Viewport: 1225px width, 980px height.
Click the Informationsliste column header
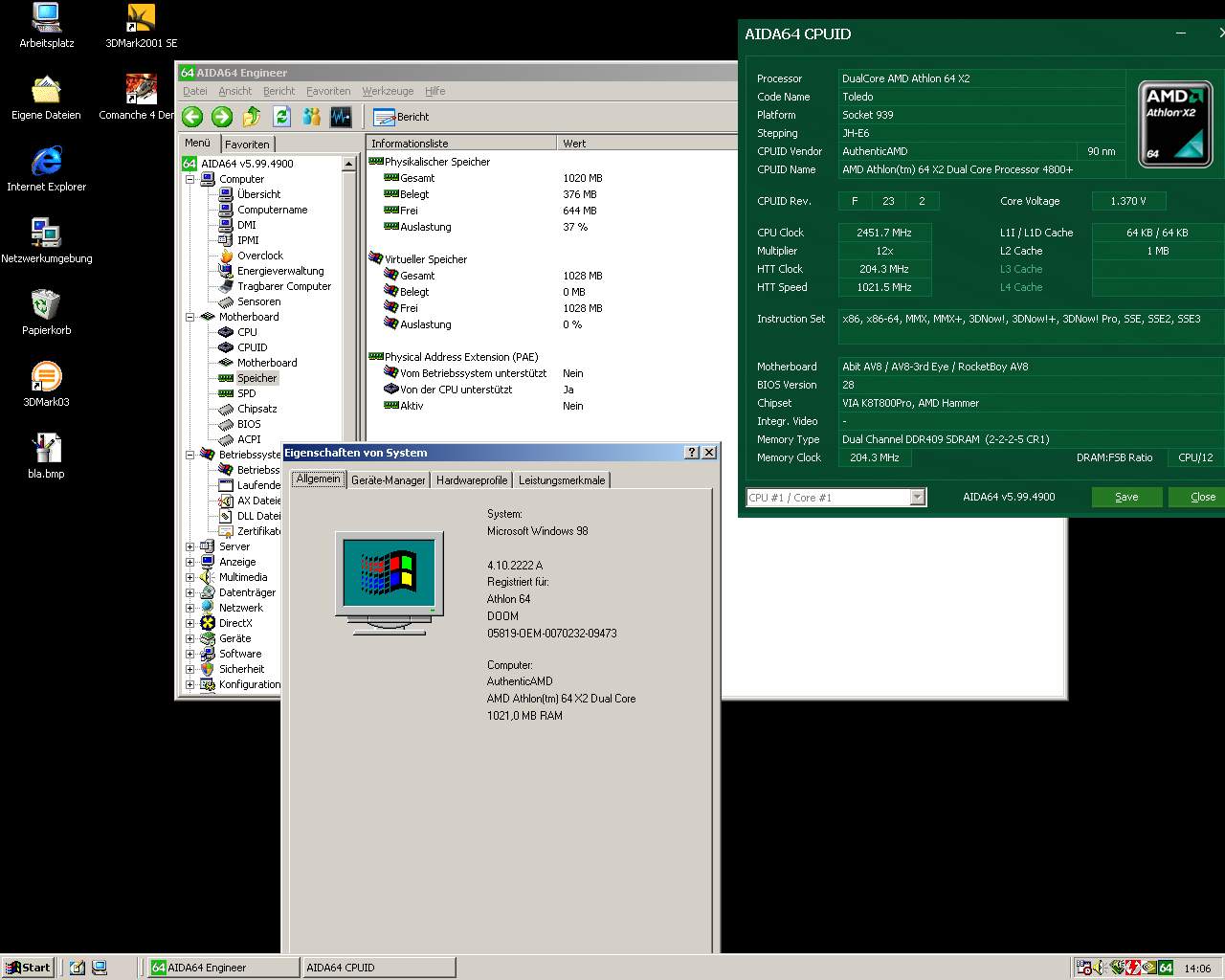461,144
